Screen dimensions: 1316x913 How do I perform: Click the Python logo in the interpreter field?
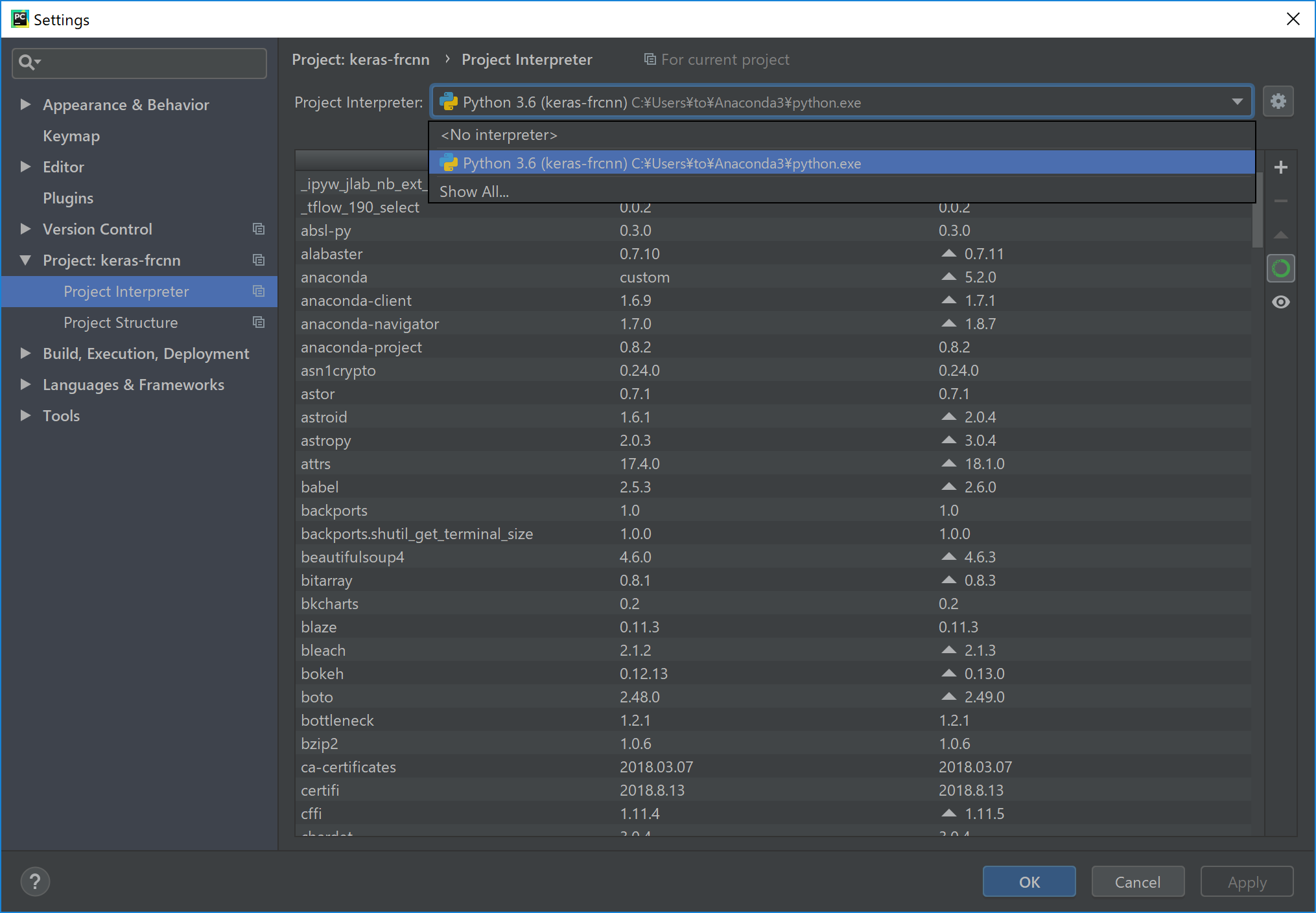pos(449,102)
